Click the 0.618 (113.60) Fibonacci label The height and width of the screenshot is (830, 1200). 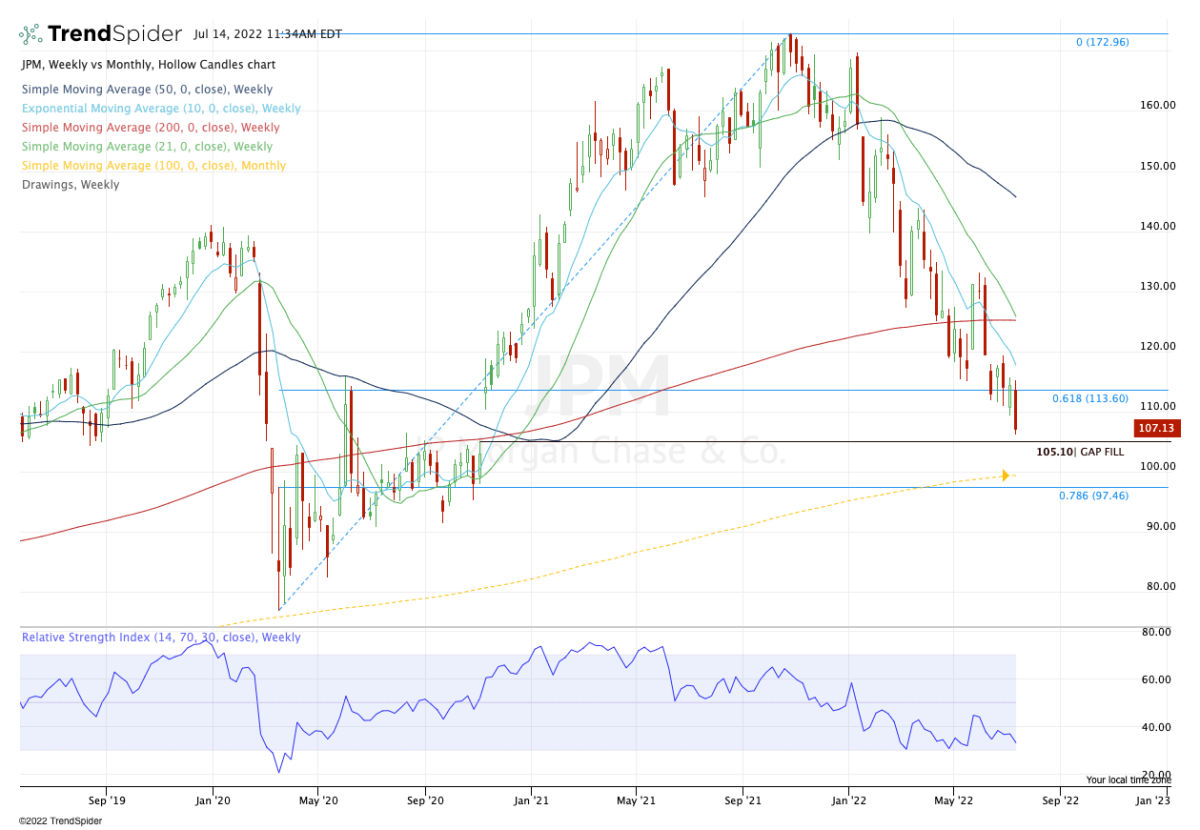click(x=1090, y=399)
